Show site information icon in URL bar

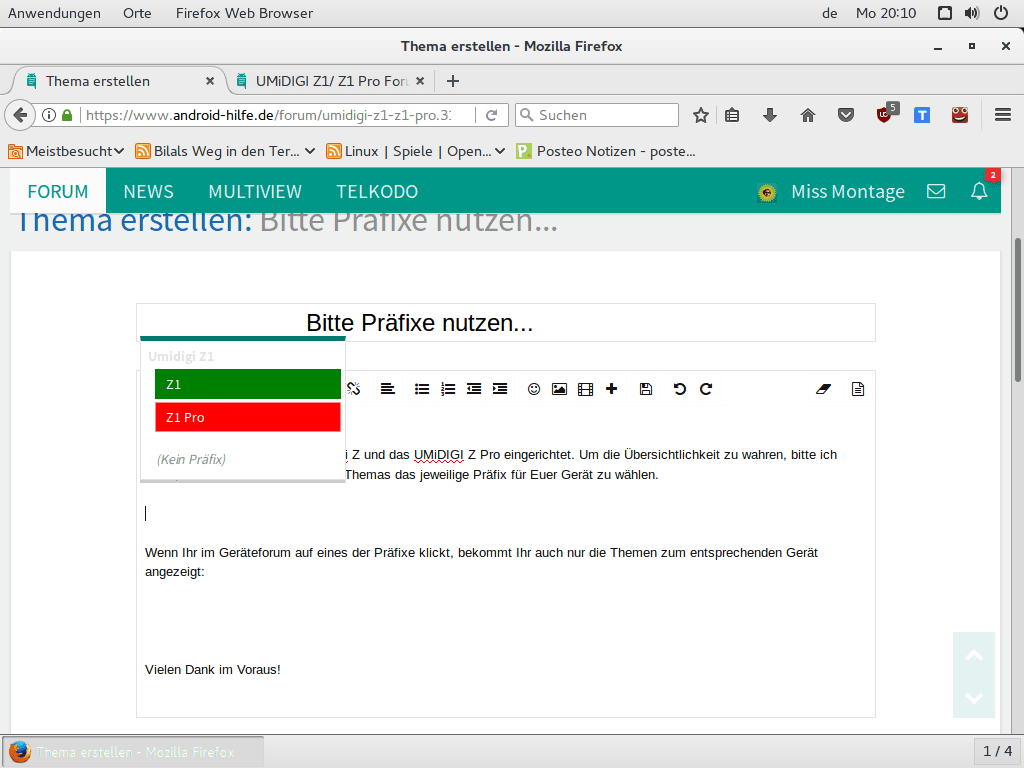(x=48, y=116)
